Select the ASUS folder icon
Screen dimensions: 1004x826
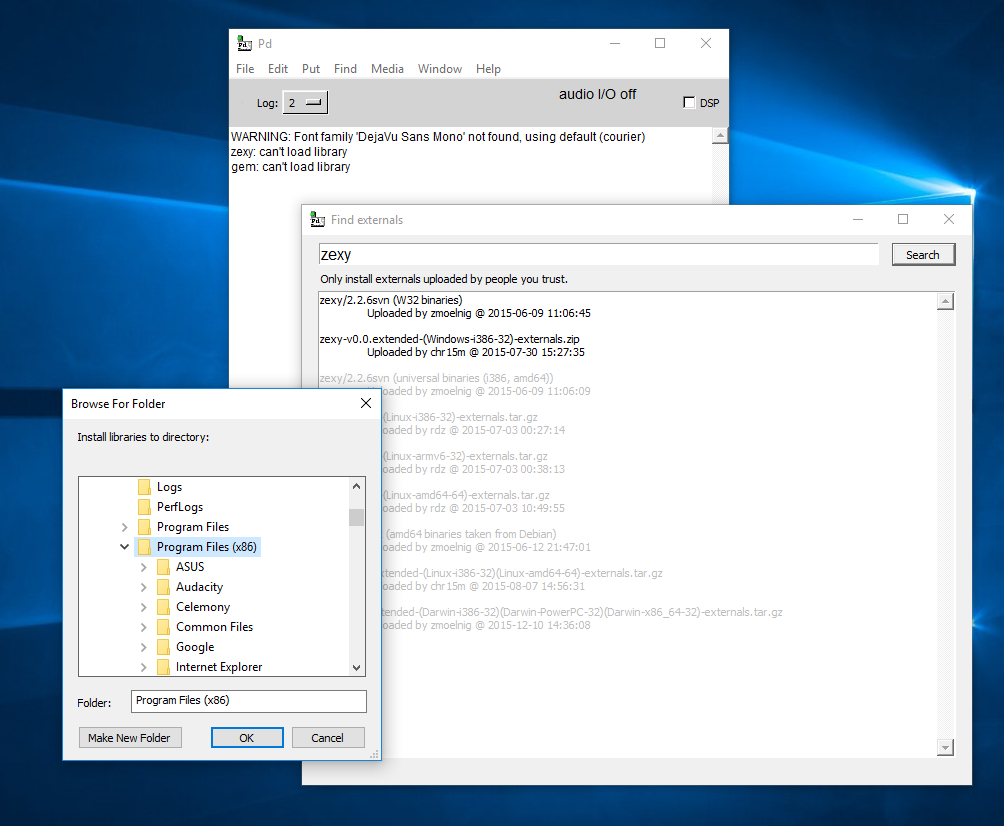(x=164, y=567)
